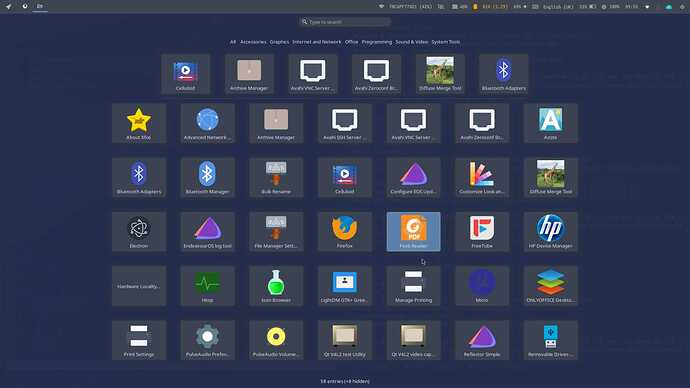This screenshot has width=690, height=388.
Task: Open Foxit Reader PDF application
Action: tap(413, 232)
